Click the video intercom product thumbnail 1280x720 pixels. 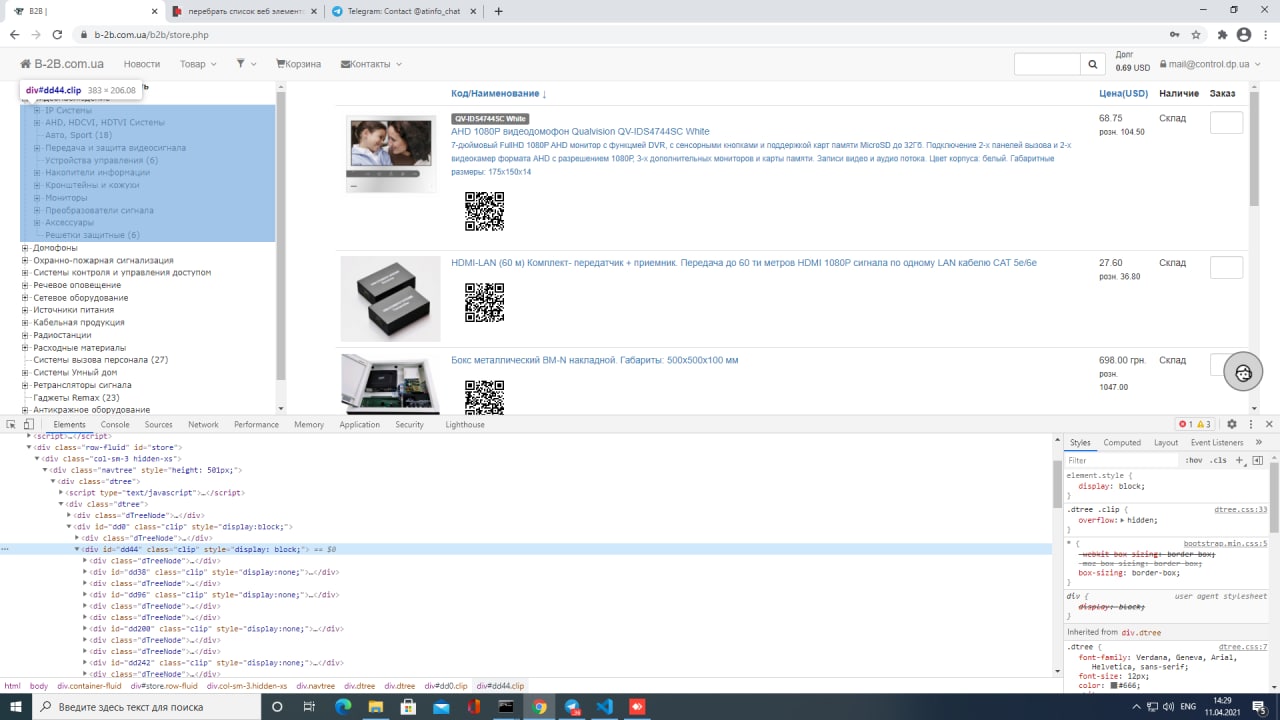click(391, 154)
